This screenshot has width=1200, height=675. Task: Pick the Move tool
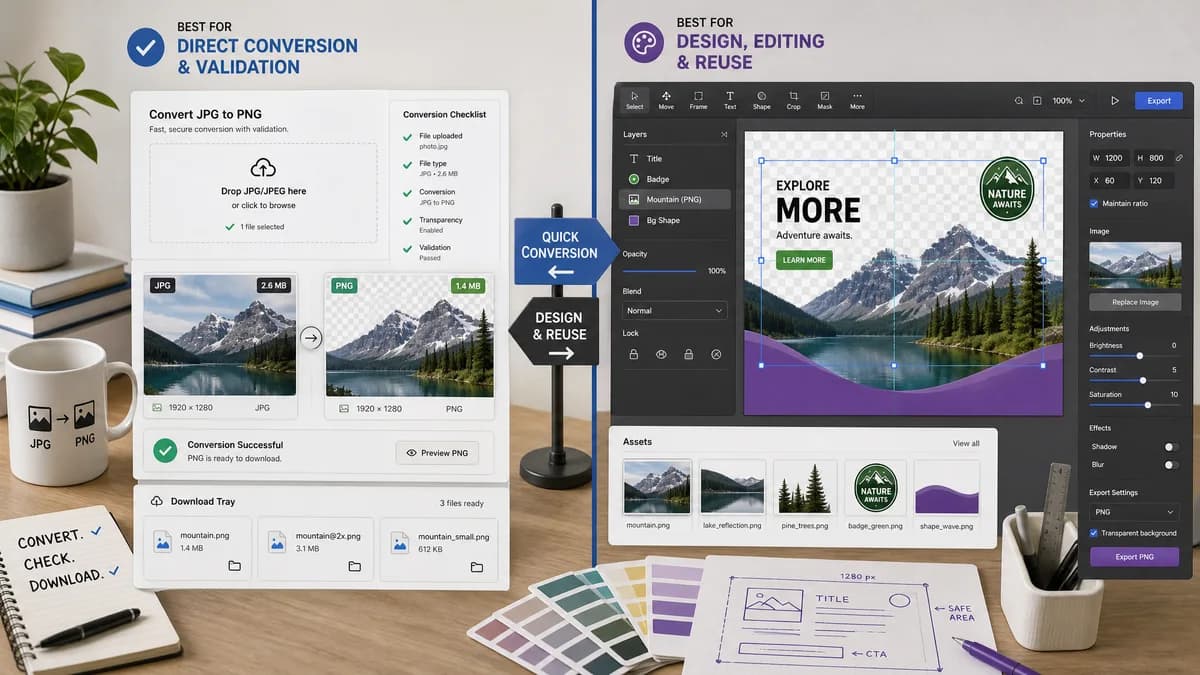pyautogui.click(x=666, y=100)
